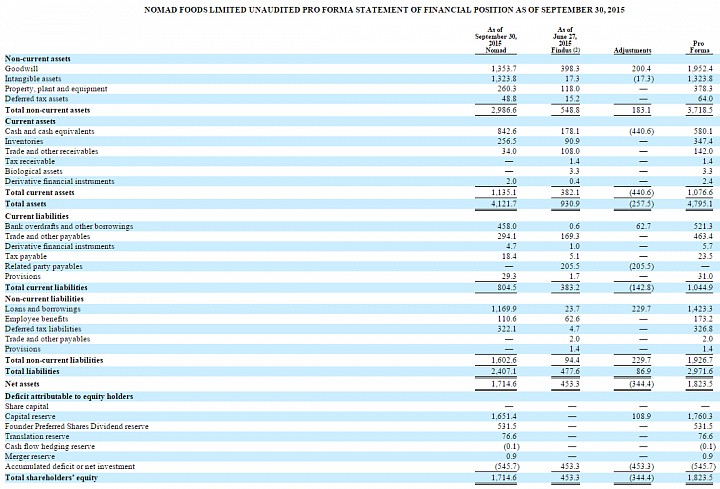Click total non-current liabilities Findus value 94.4
The height and width of the screenshot is (489, 720).
click(x=571, y=360)
